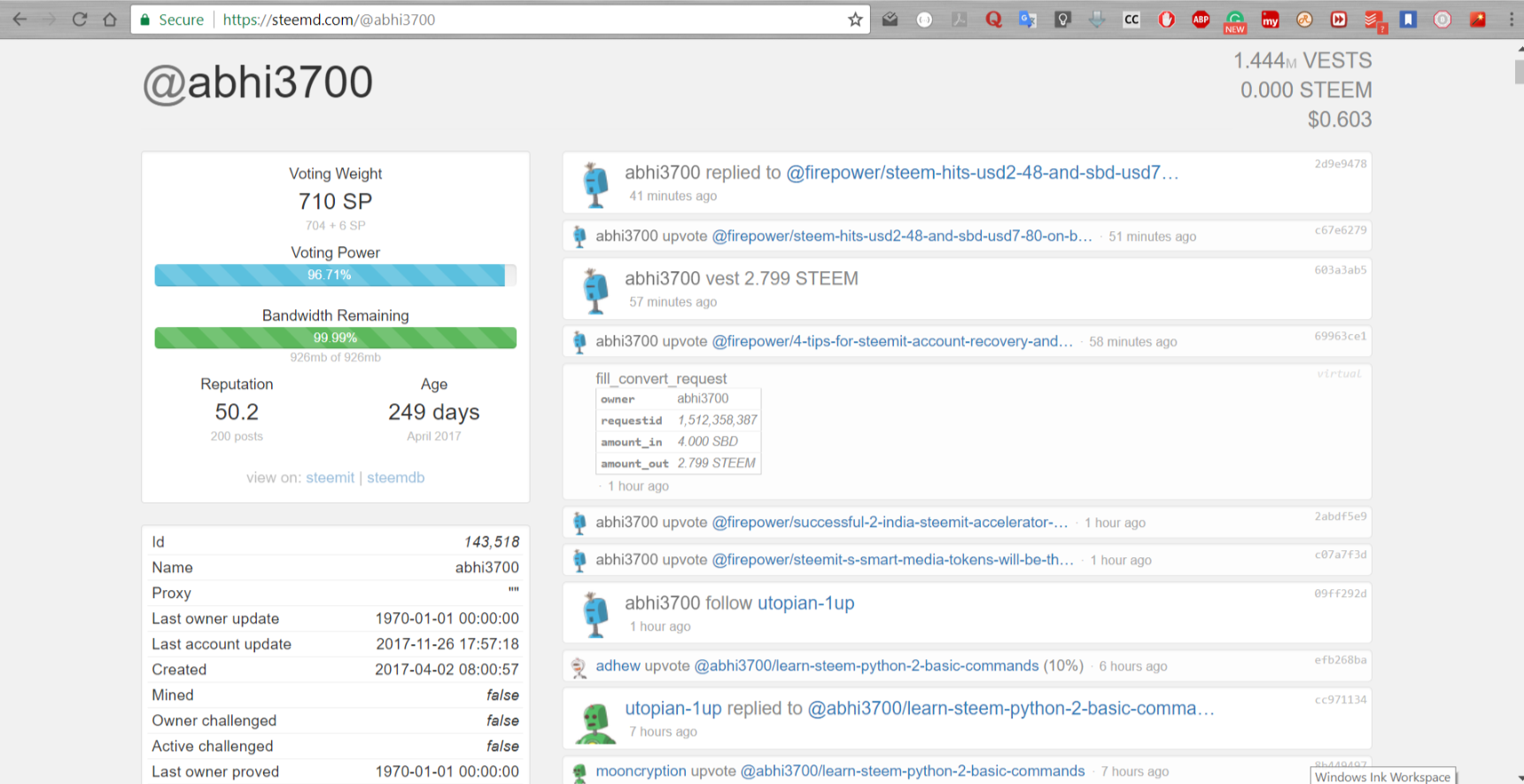Click the blue bookmark extension icon
1524x784 pixels.
coord(1408,19)
